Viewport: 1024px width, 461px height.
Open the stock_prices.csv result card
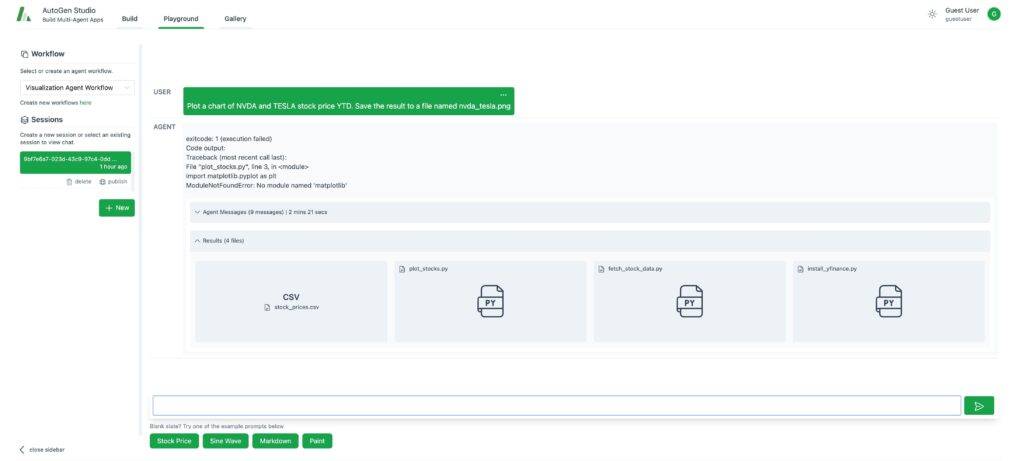(x=291, y=302)
